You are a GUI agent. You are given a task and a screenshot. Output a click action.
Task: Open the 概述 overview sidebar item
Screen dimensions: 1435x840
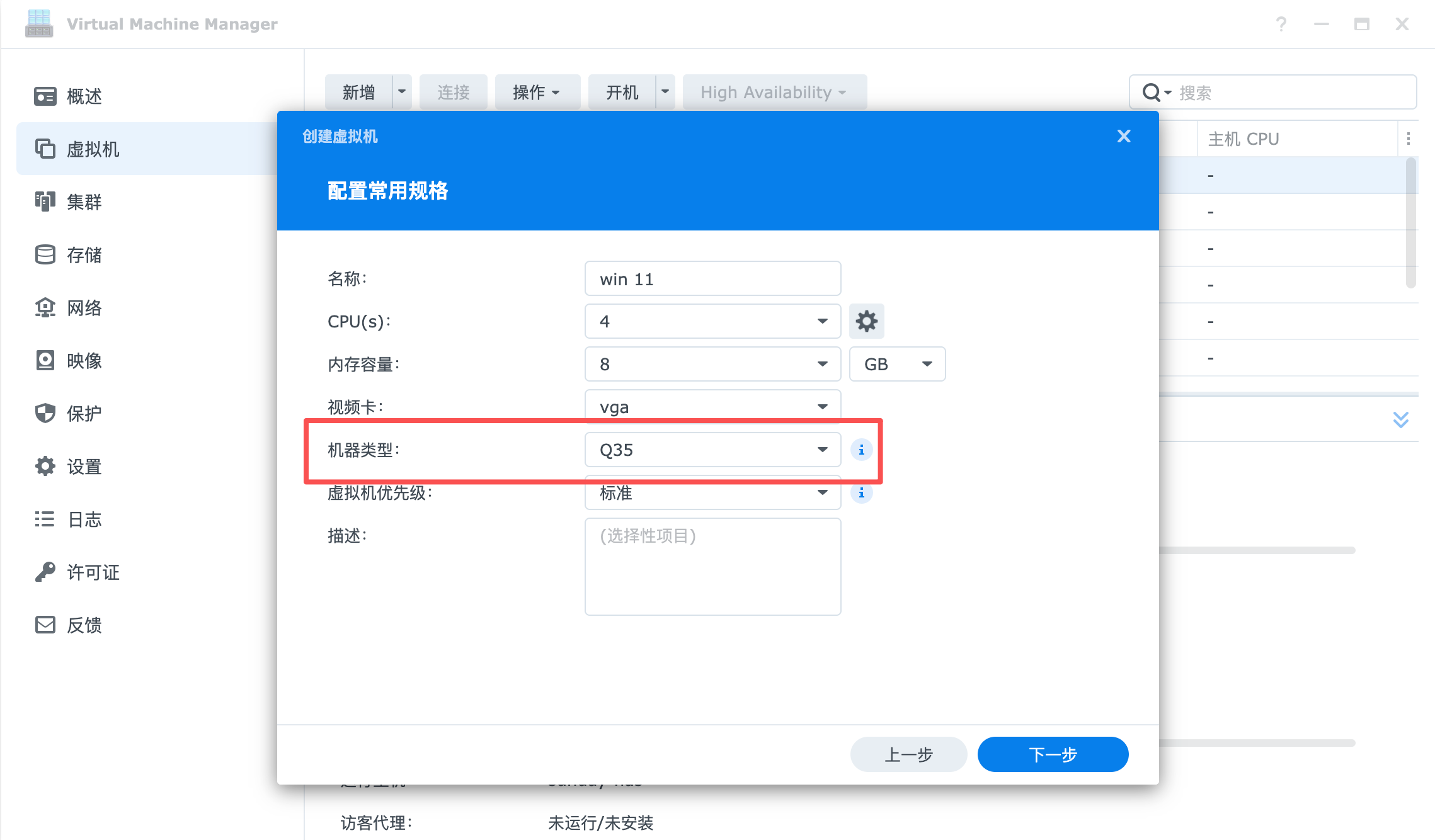[x=84, y=96]
